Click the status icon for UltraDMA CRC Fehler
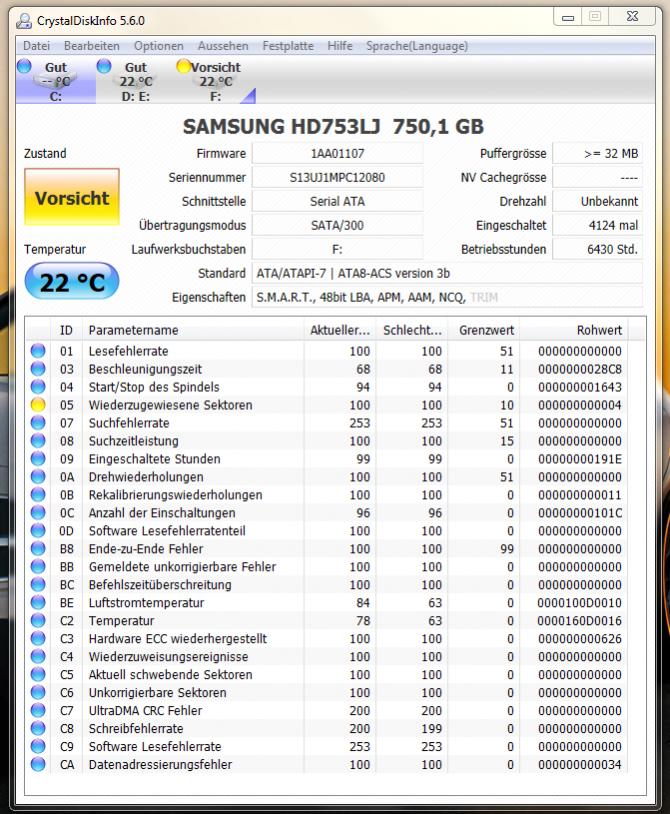This screenshot has height=814, width=670. [38, 710]
